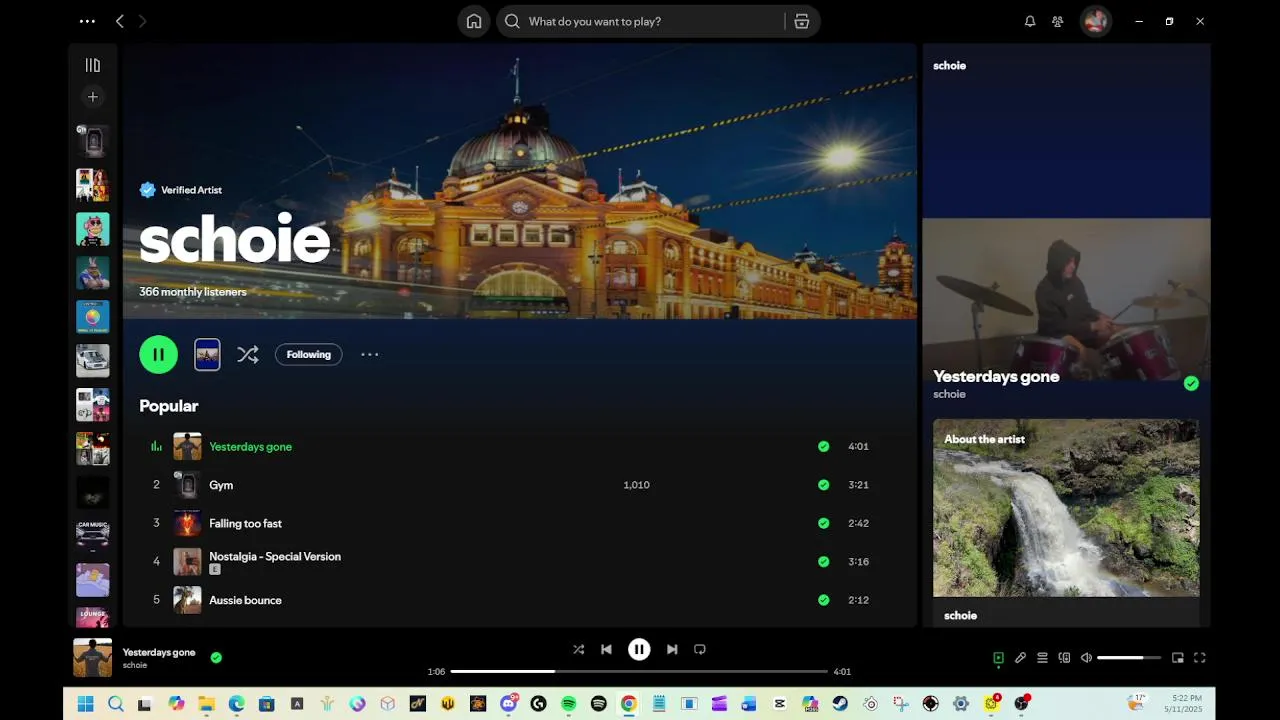Open Steam from the taskbar

tap(840, 704)
